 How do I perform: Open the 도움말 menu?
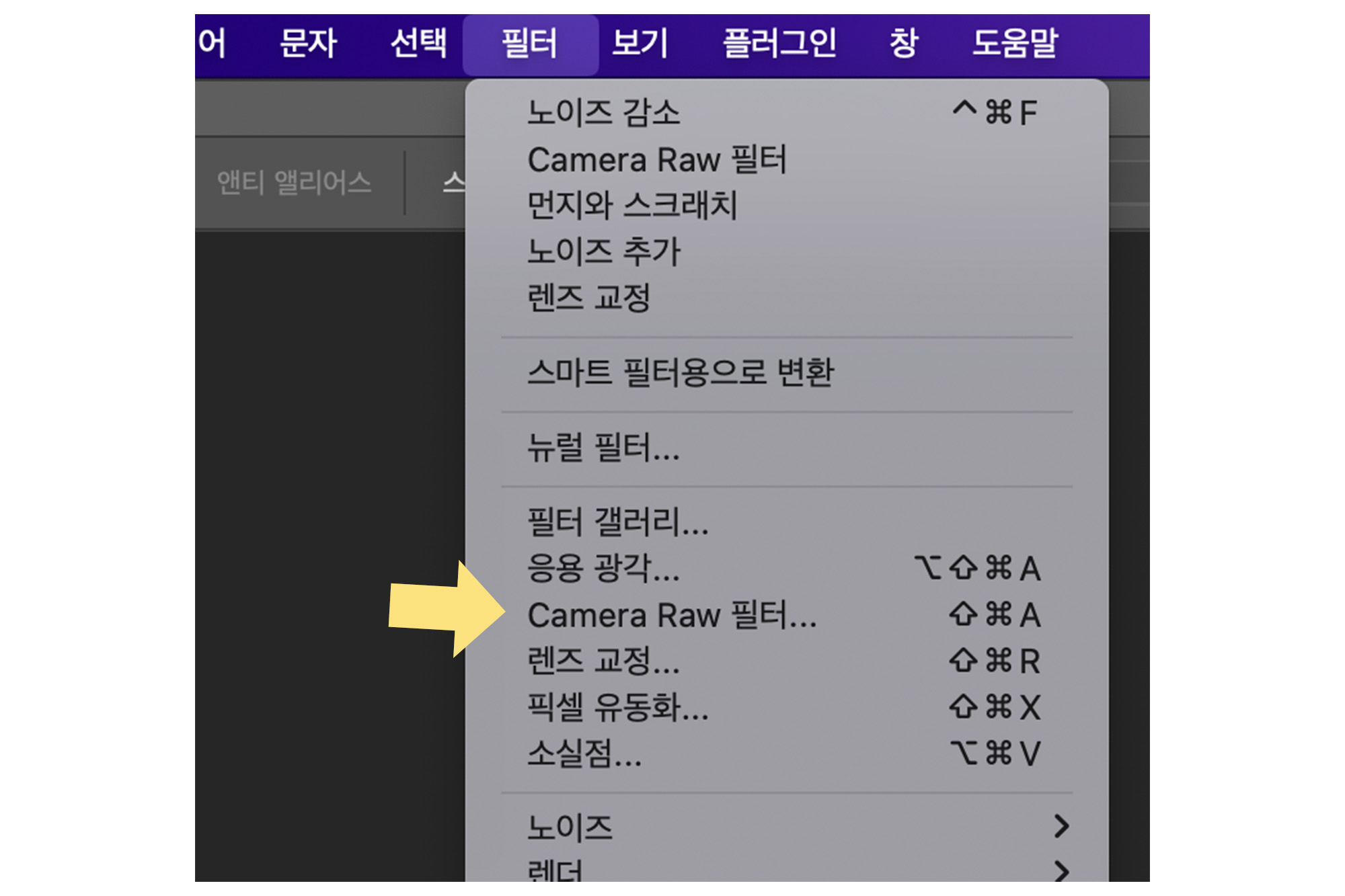[1015, 44]
